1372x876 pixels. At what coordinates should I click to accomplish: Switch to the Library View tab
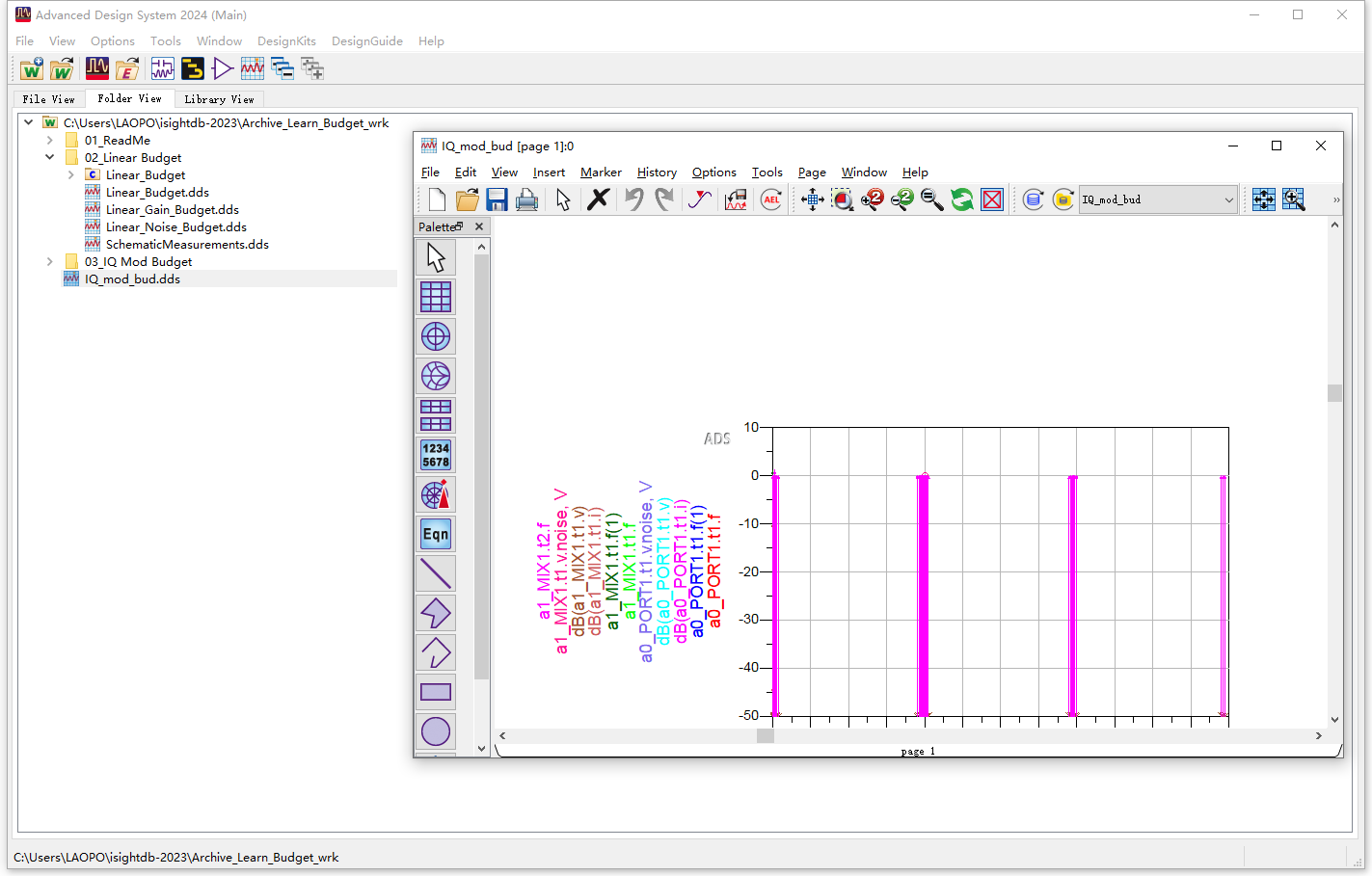219,99
